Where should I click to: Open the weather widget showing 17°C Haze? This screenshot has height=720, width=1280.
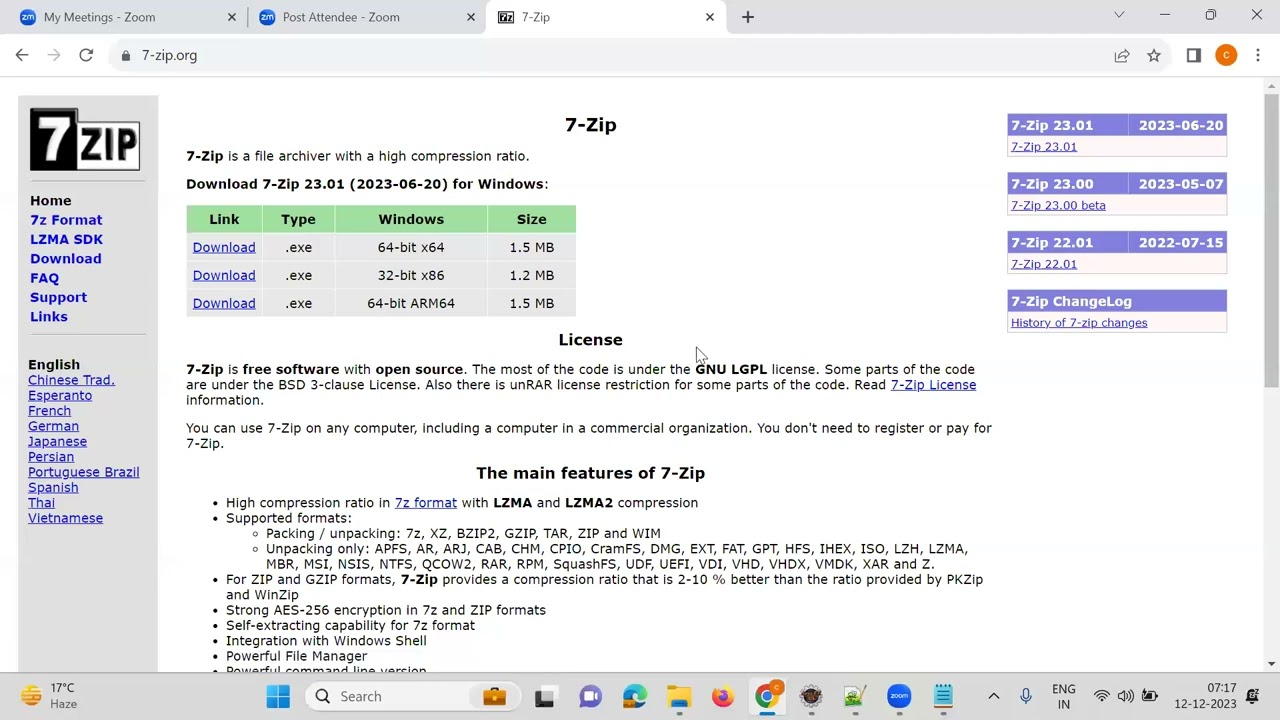tap(50, 696)
